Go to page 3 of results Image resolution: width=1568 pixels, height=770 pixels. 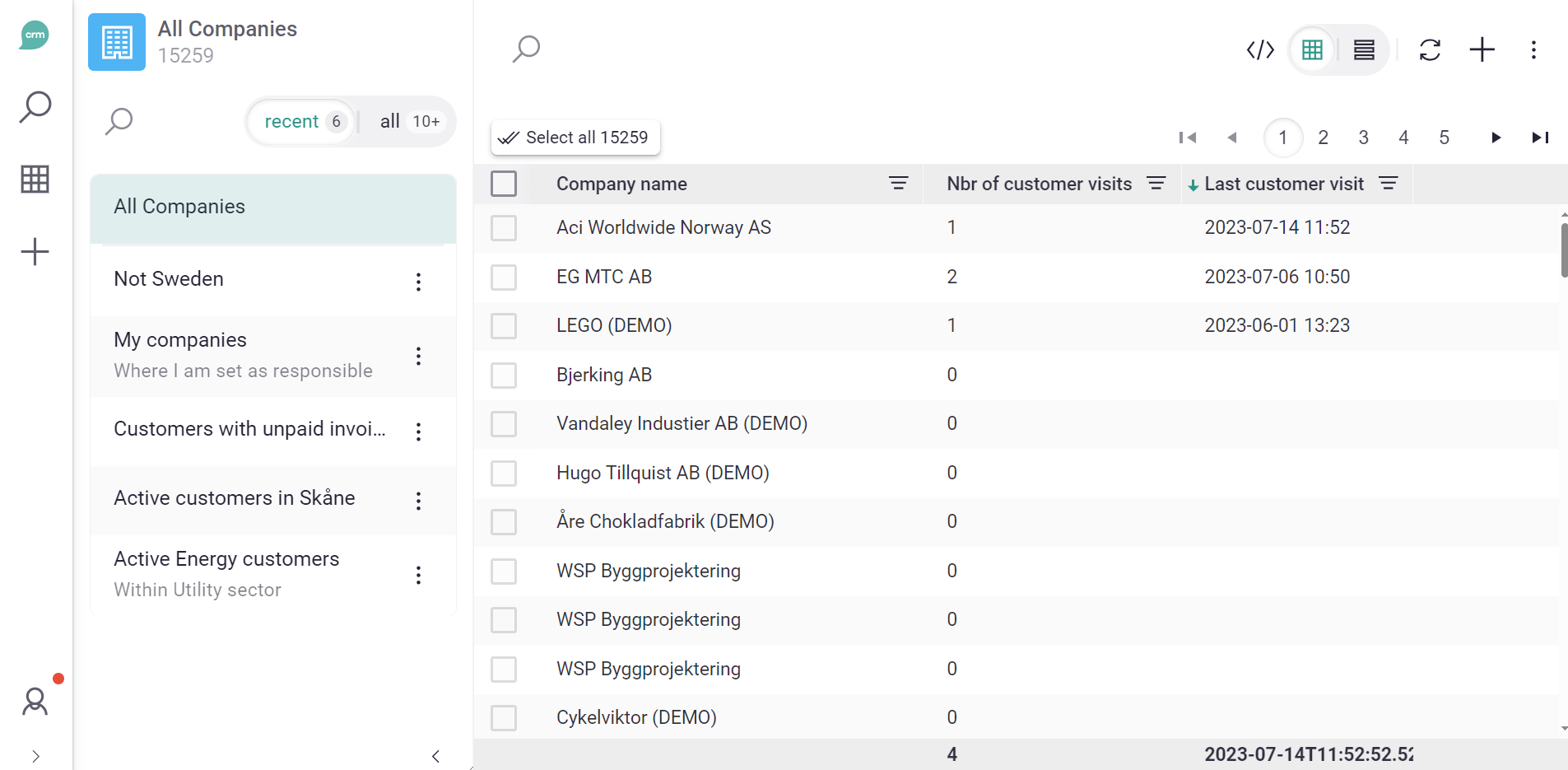[1363, 138]
